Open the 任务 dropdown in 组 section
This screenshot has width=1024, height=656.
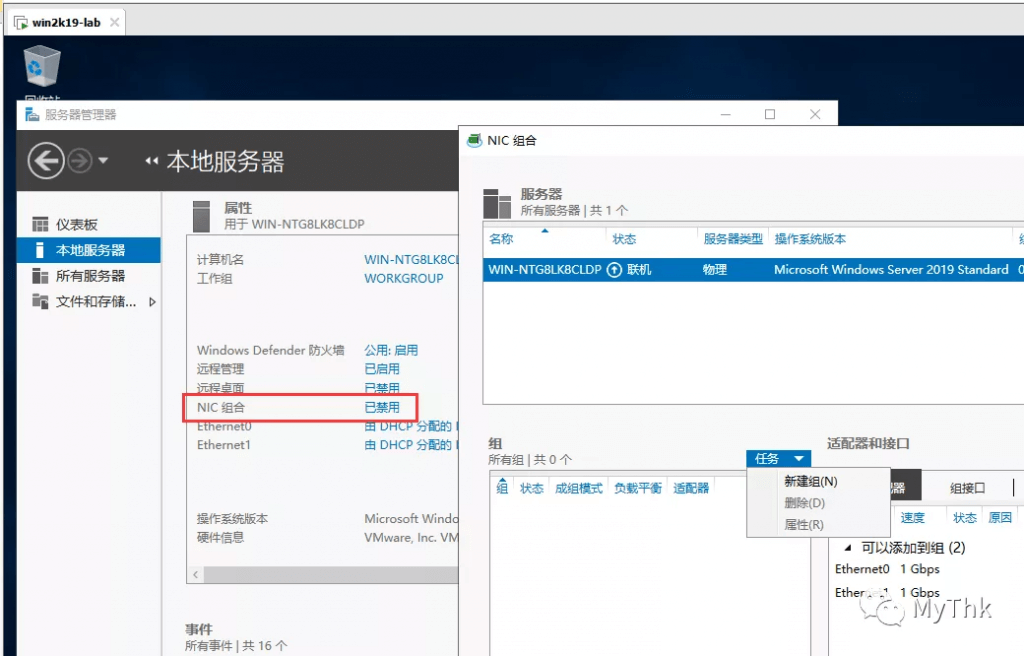point(778,459)
